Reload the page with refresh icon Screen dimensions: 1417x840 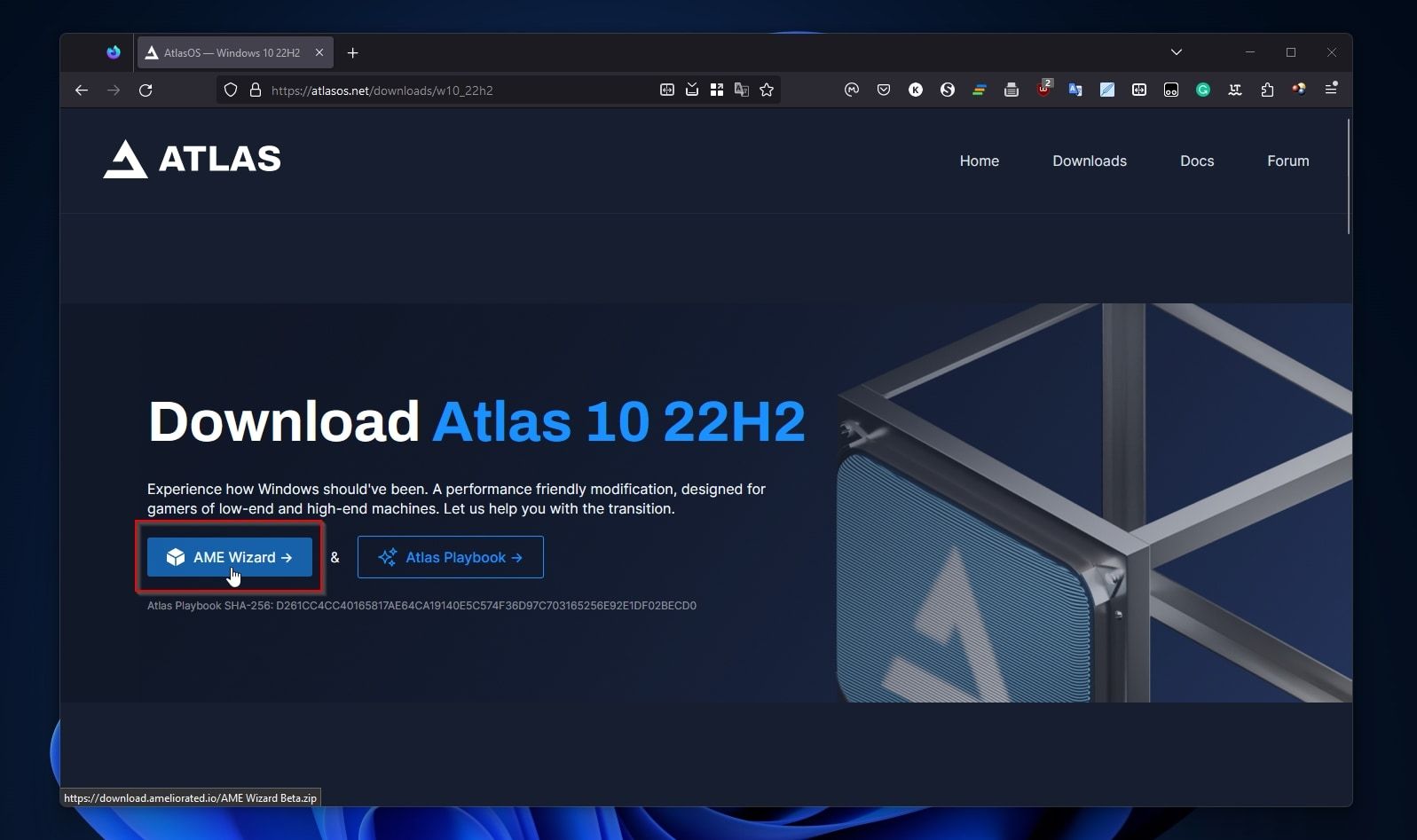coord(146,90)
